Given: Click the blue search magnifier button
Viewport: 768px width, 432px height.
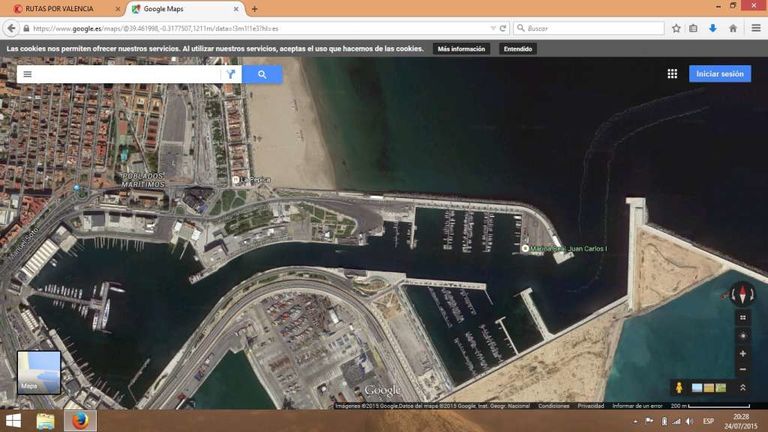Looking at the screenshot, I should [262, 74].
